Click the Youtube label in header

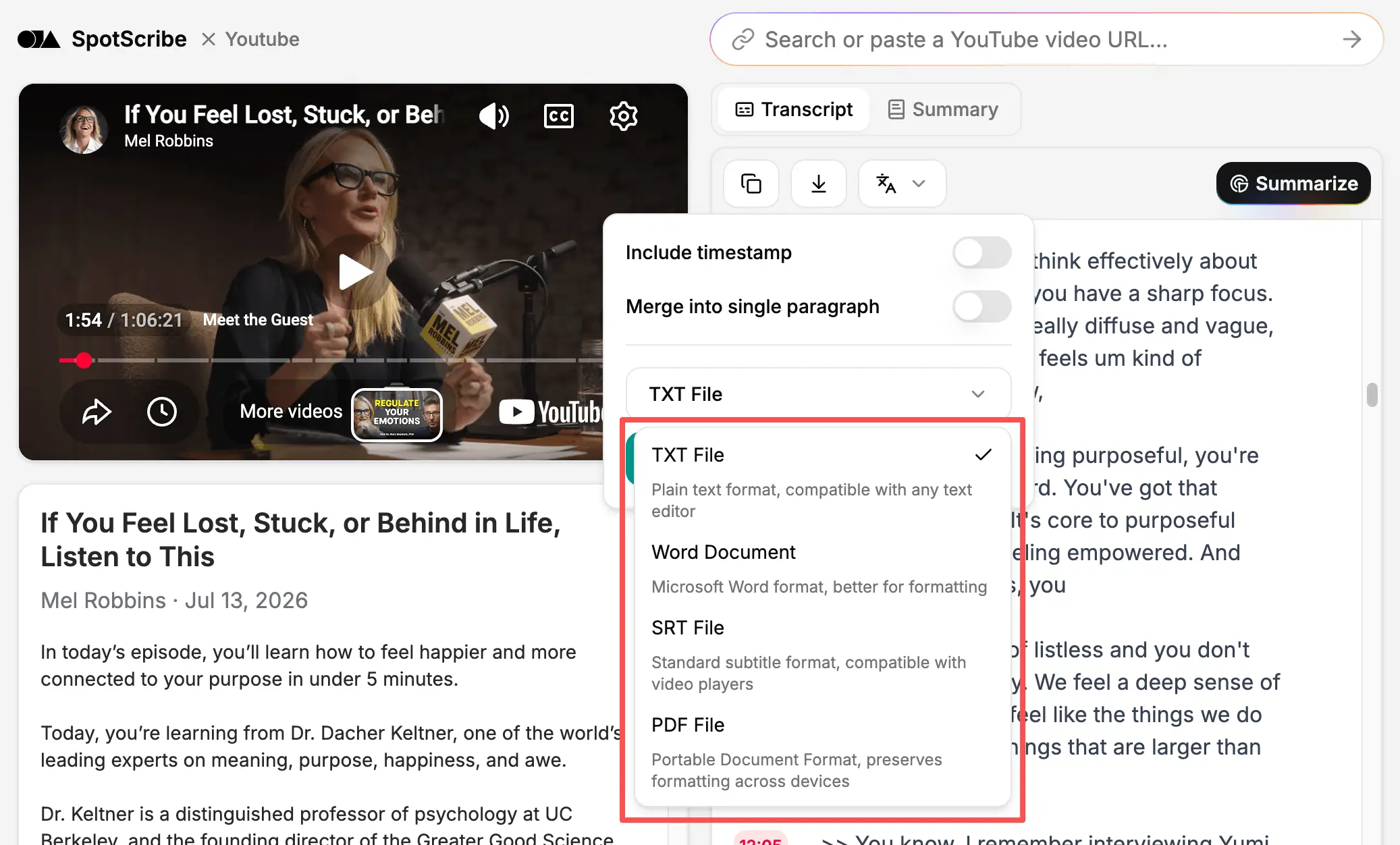click(x=262, y=39)
